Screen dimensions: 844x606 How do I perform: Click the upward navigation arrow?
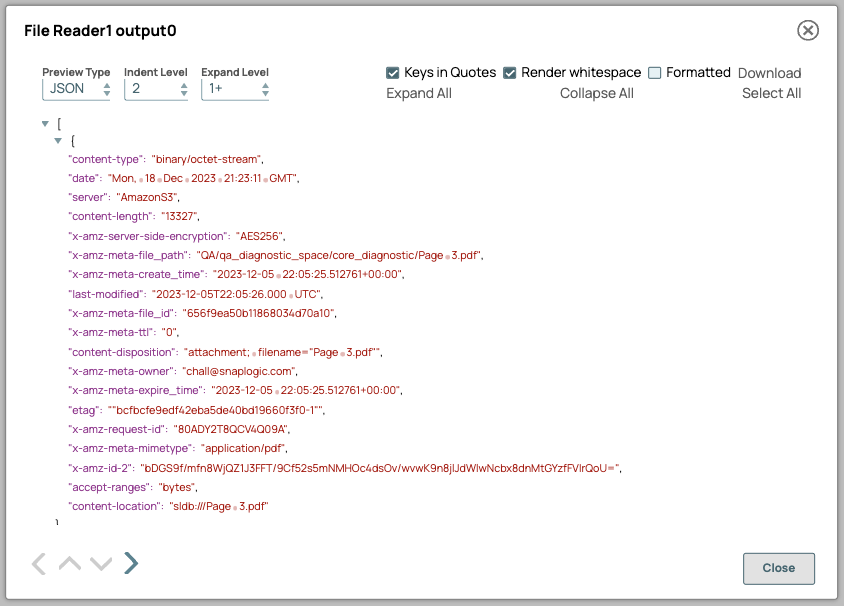[x=69, y=563]
